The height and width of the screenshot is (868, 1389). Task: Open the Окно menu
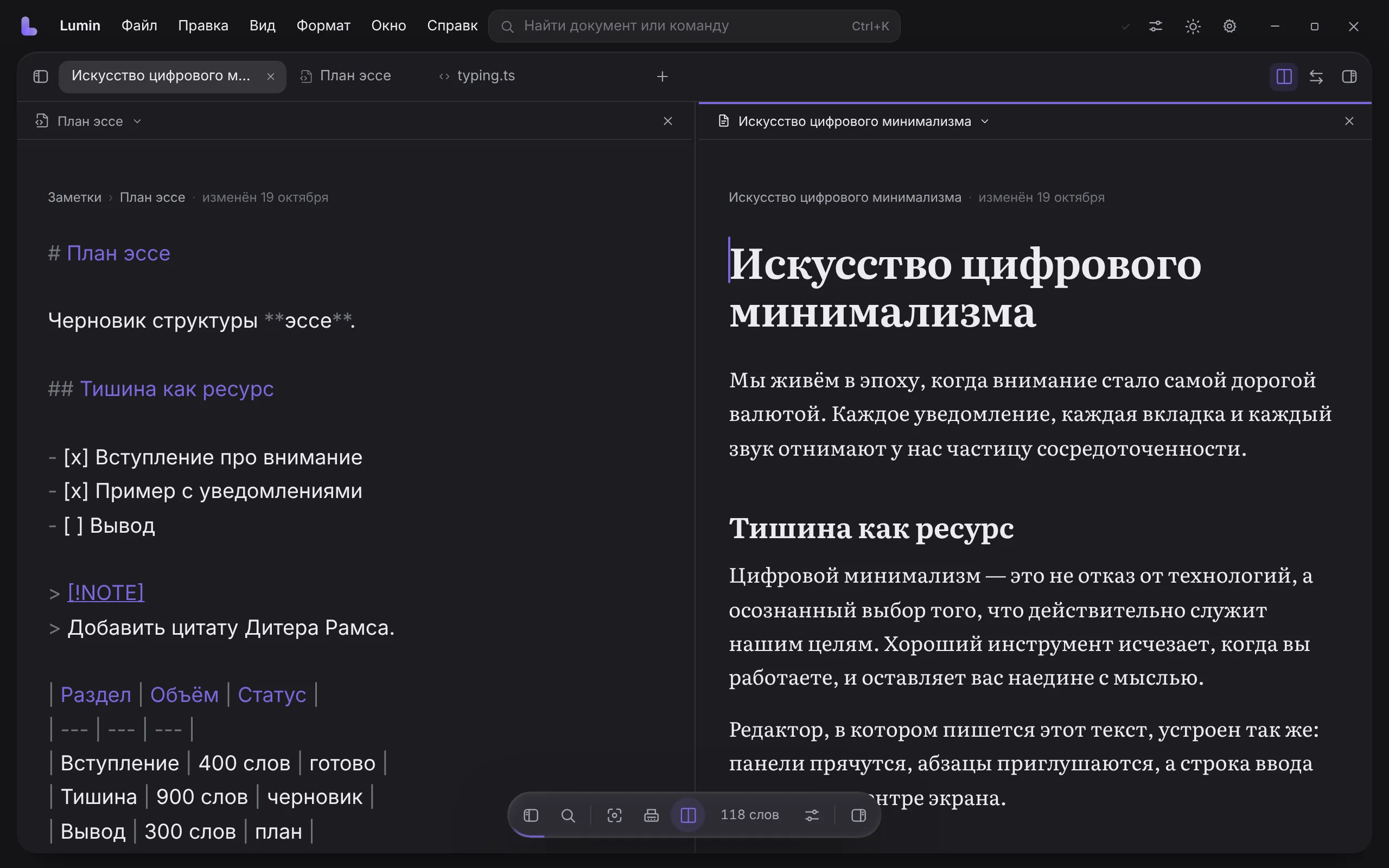coord(388,26)
